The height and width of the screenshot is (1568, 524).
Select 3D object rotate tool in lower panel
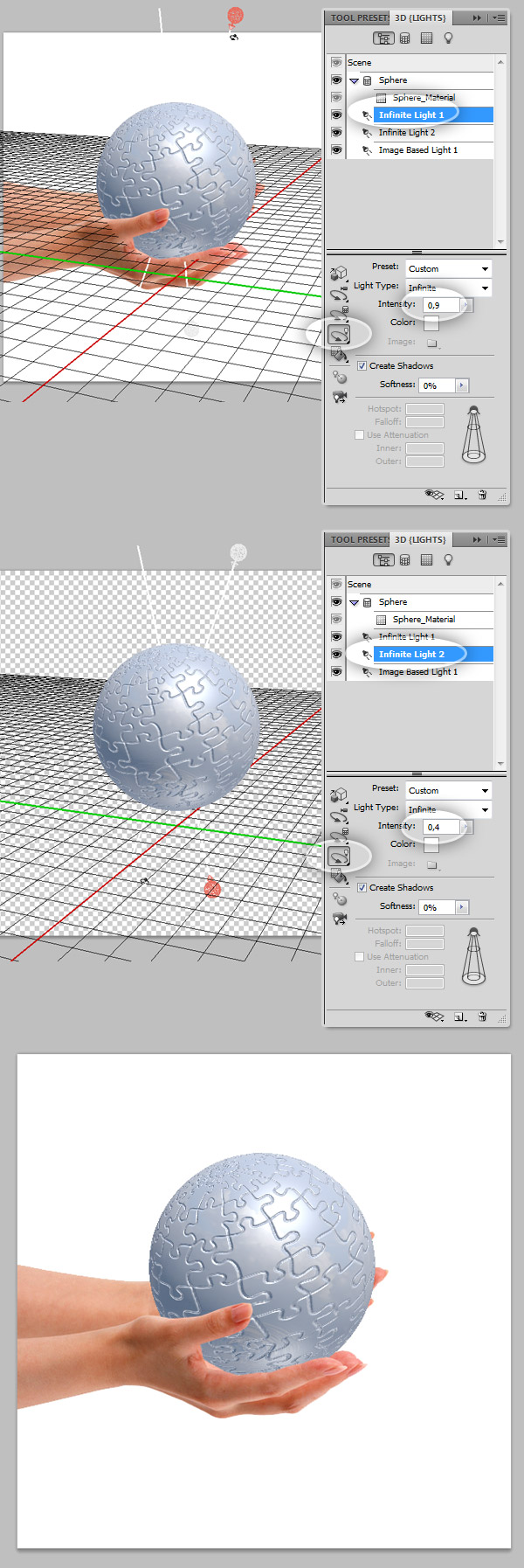339,795
